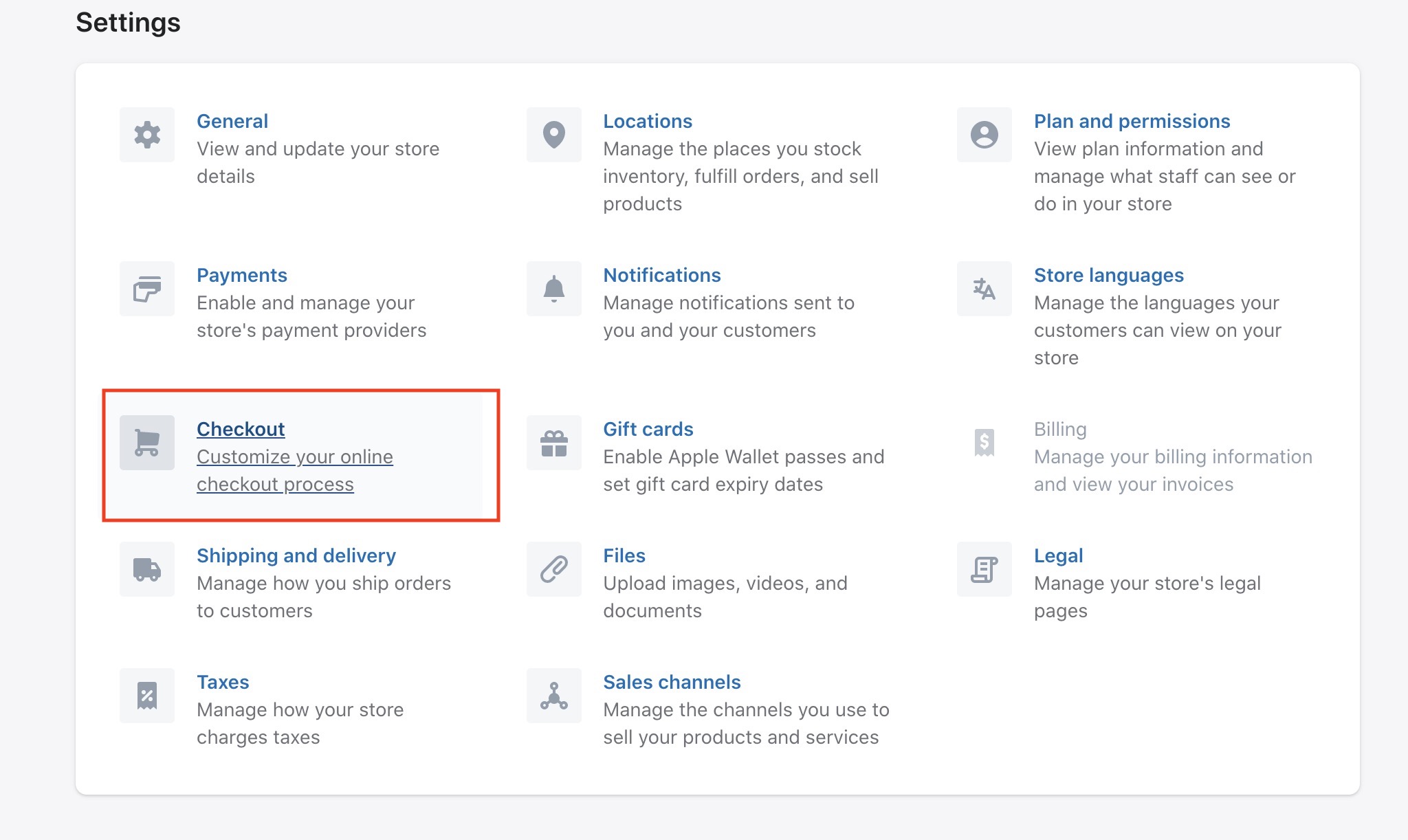Screen dimensions: 1408x840
Task: Select the Billing settings entry
Action: [x=1060, y=429]
